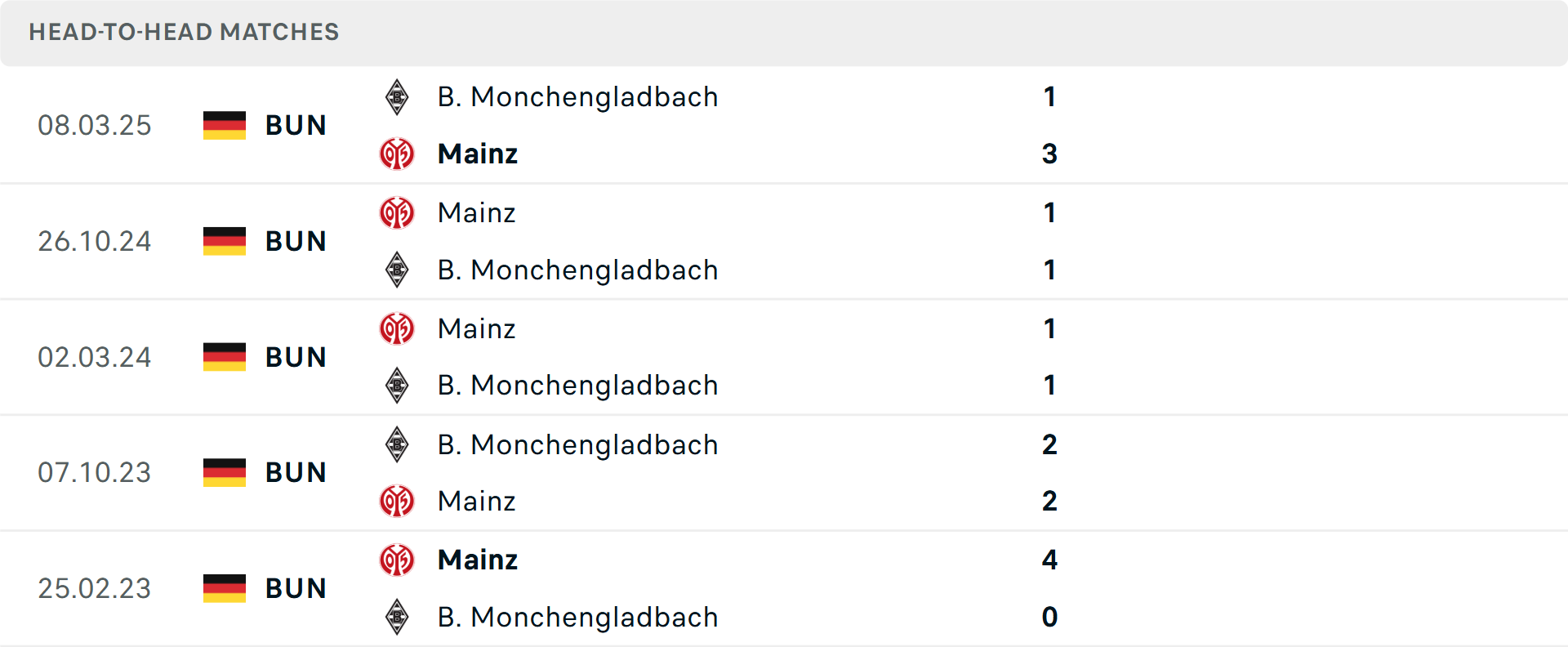Click Mainz logo in 02.03.24 match
Screen dimensions: 1568x647
(397, 328)
